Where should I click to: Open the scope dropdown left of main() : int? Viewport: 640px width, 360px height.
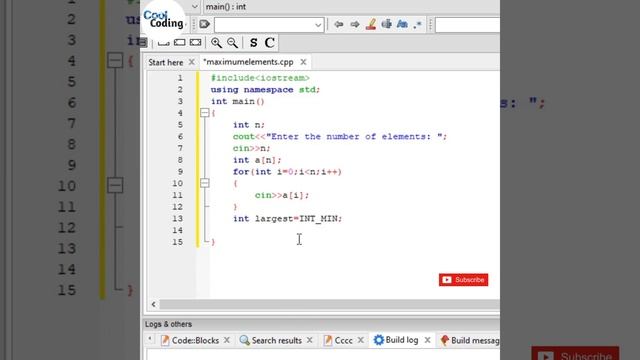[x=195, y=7]
